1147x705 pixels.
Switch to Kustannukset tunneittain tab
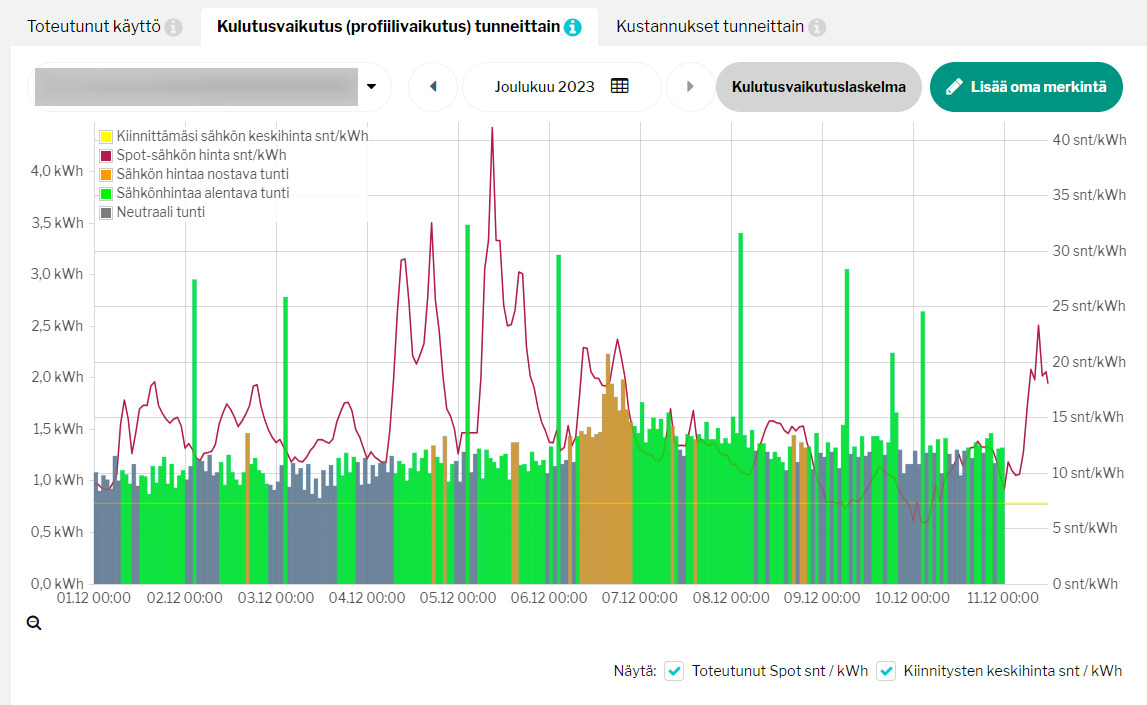(x=709, y=28)
